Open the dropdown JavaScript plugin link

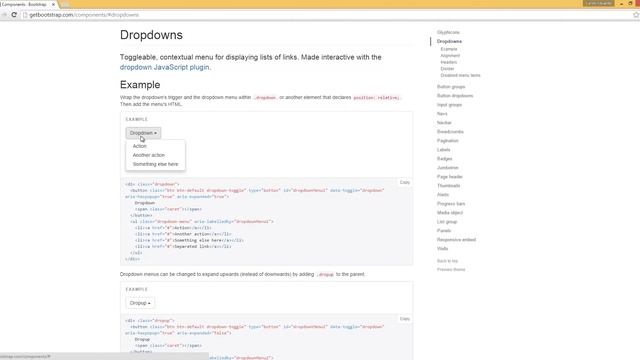click(x=164, y=67)
